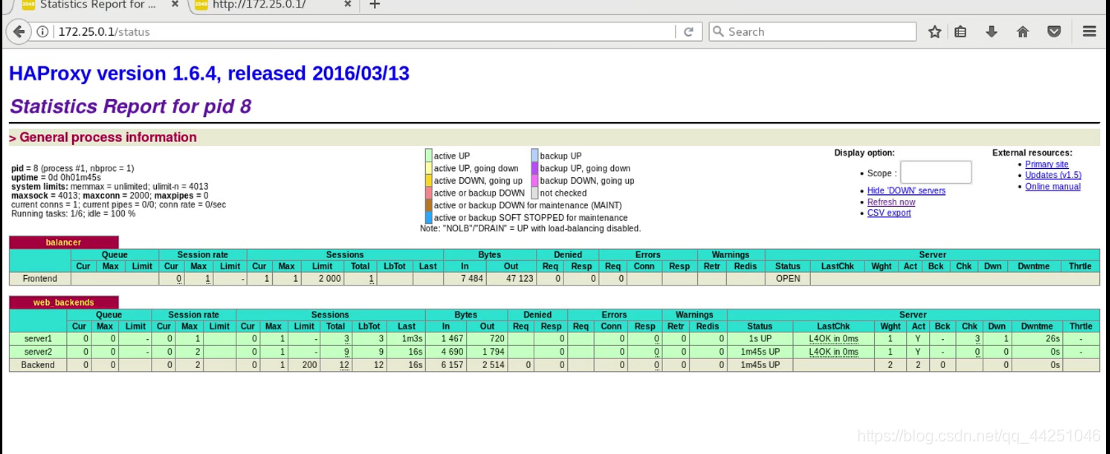Click the blue backup UP legend swatch
Screen dimensions: 1110x454
(534, 155)
